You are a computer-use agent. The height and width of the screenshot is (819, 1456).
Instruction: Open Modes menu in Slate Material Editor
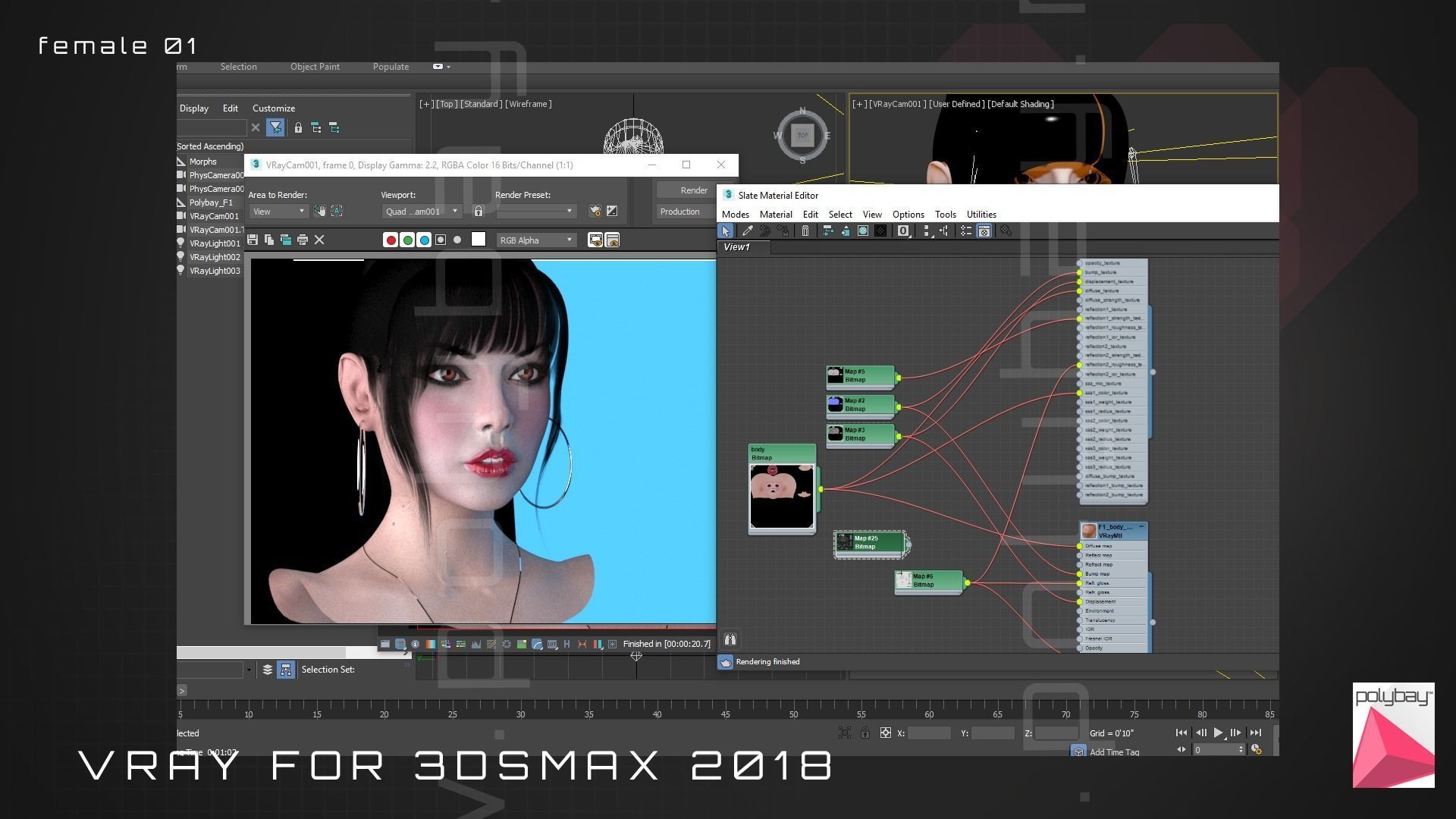[x=736, y=215]
